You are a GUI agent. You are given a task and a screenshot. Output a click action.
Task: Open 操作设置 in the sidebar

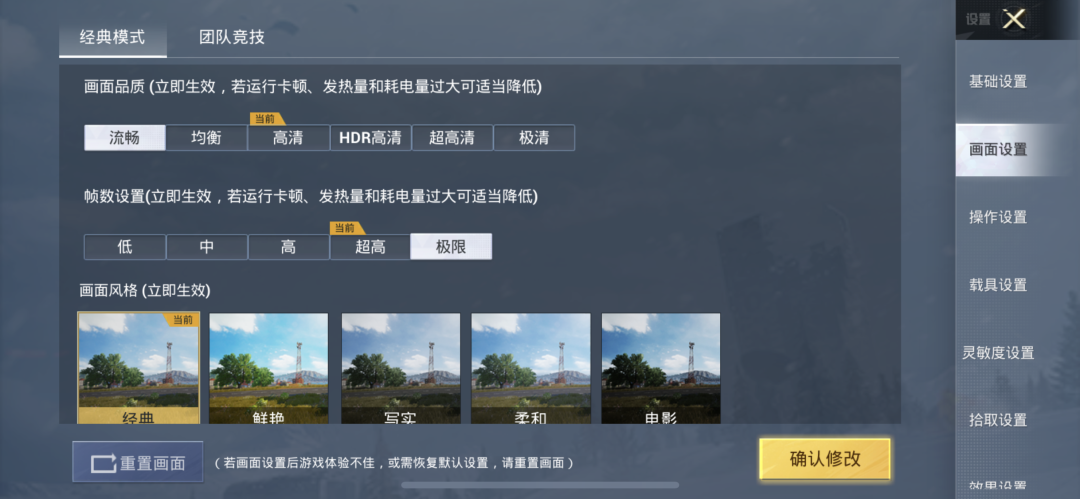point(998,217)
